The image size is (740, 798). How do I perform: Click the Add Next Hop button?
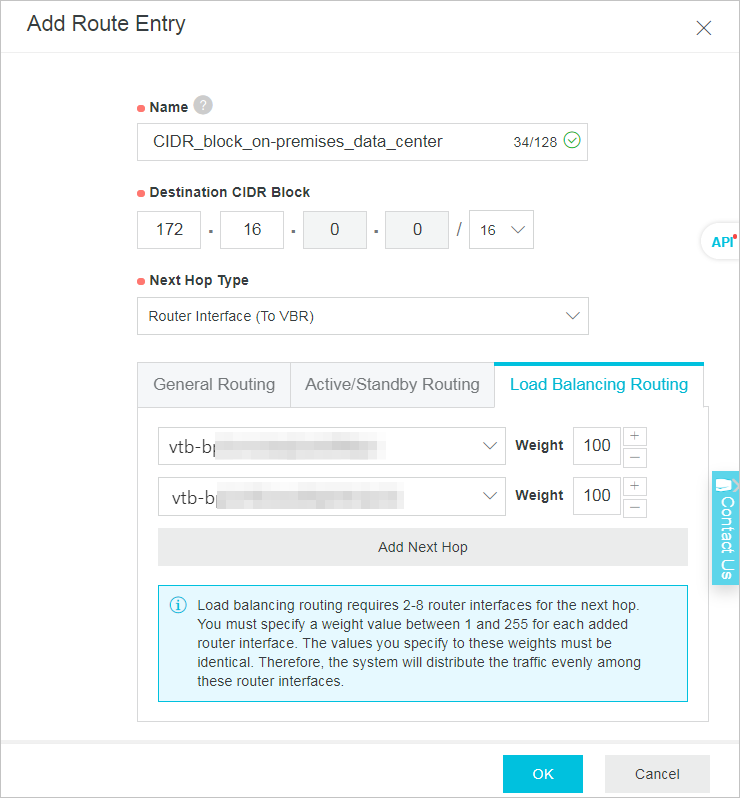pos(423,547)
